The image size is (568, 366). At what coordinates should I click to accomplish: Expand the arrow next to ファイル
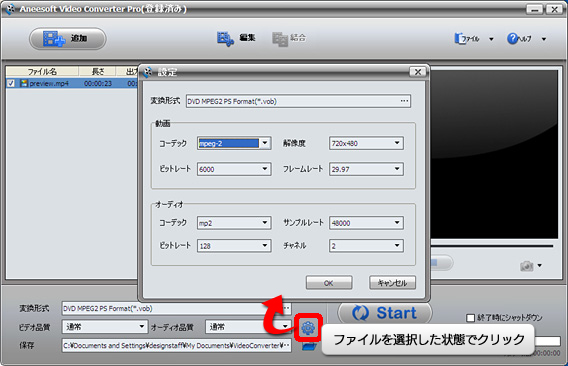491,39
